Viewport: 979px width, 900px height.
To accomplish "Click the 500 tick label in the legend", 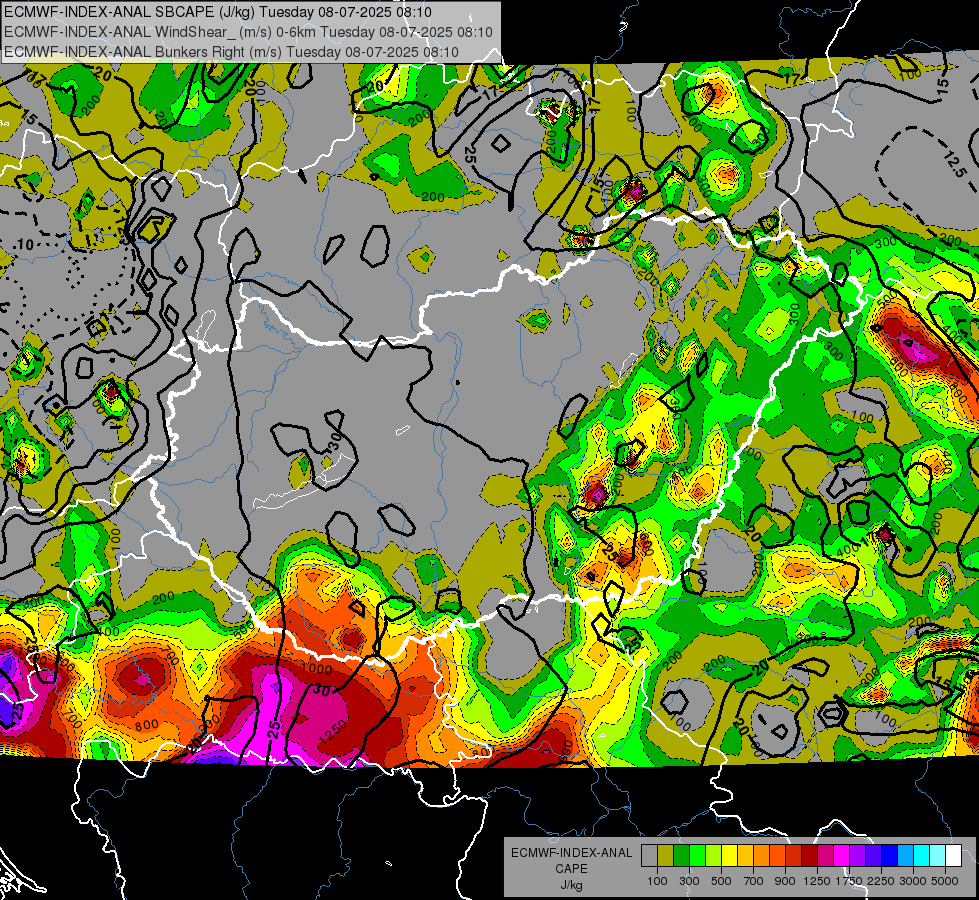I will 721,881.
